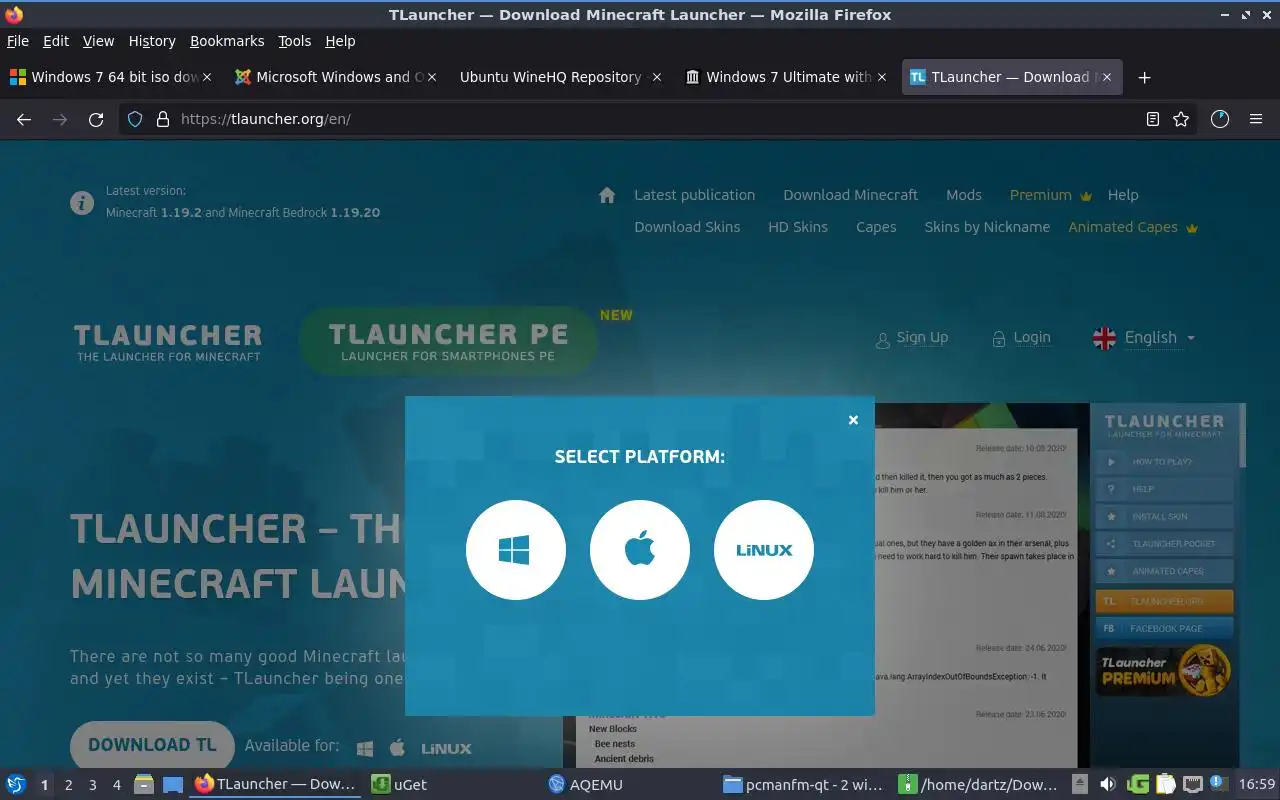Open HD Skins link
The width and height of the screenshot is (1280, 800).
point(798,227)
